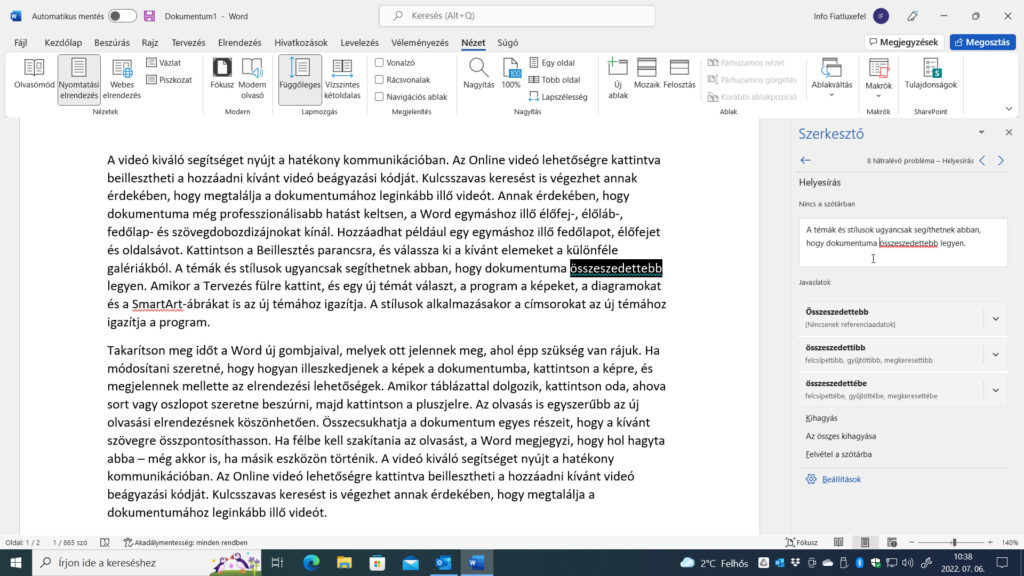
Task: Expand Összeszedettebb suggestion options
Action: (995, 319)
